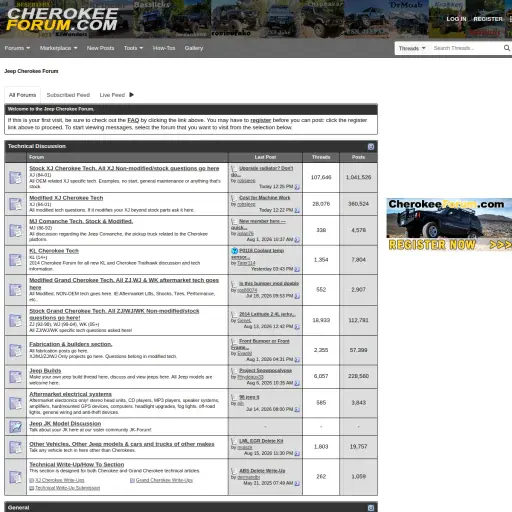The image size is (512, 512).
Task: Open the Forums dropdown menu
Action: 17,48
